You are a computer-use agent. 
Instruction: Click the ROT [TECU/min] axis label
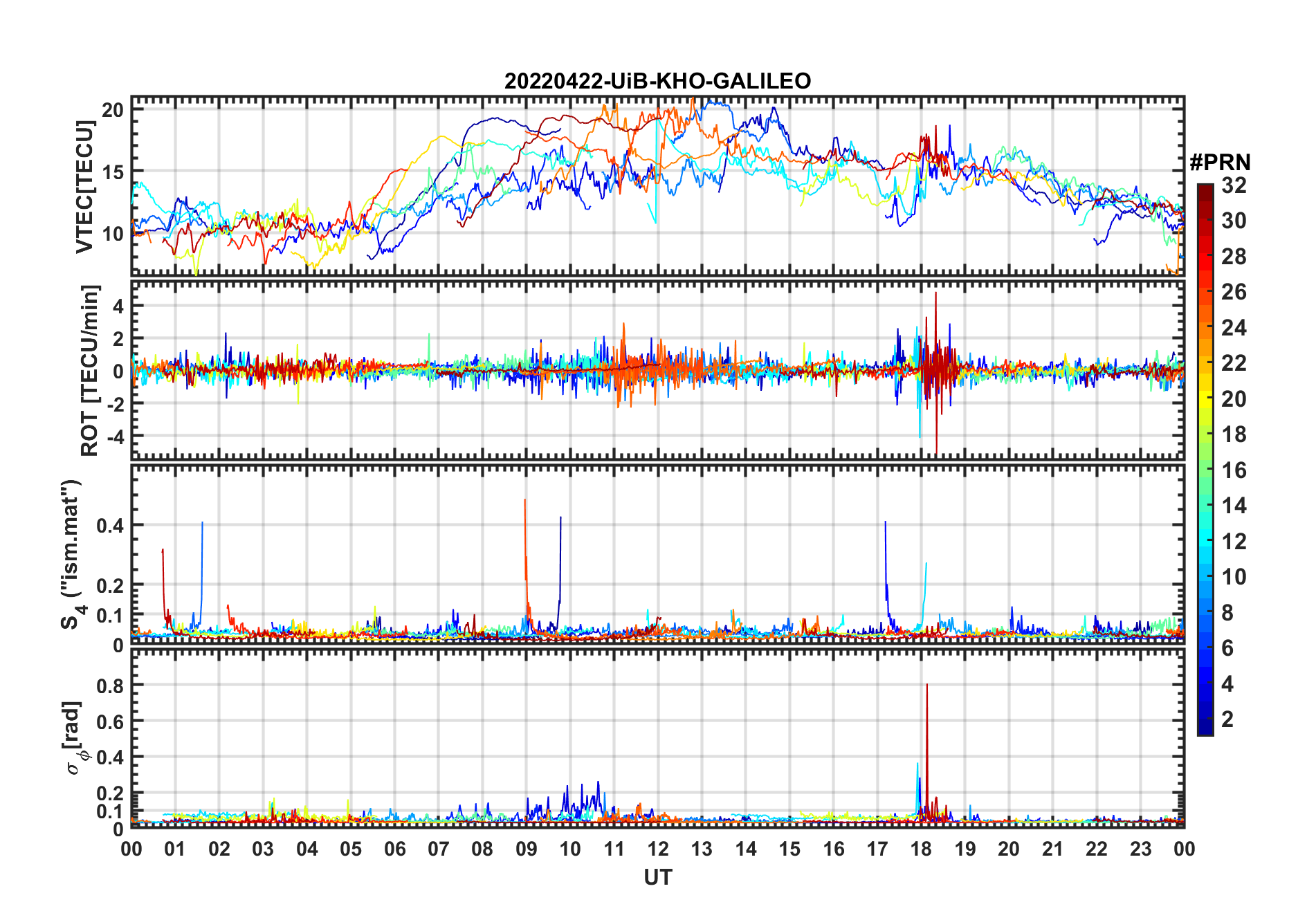pos(89,370)
